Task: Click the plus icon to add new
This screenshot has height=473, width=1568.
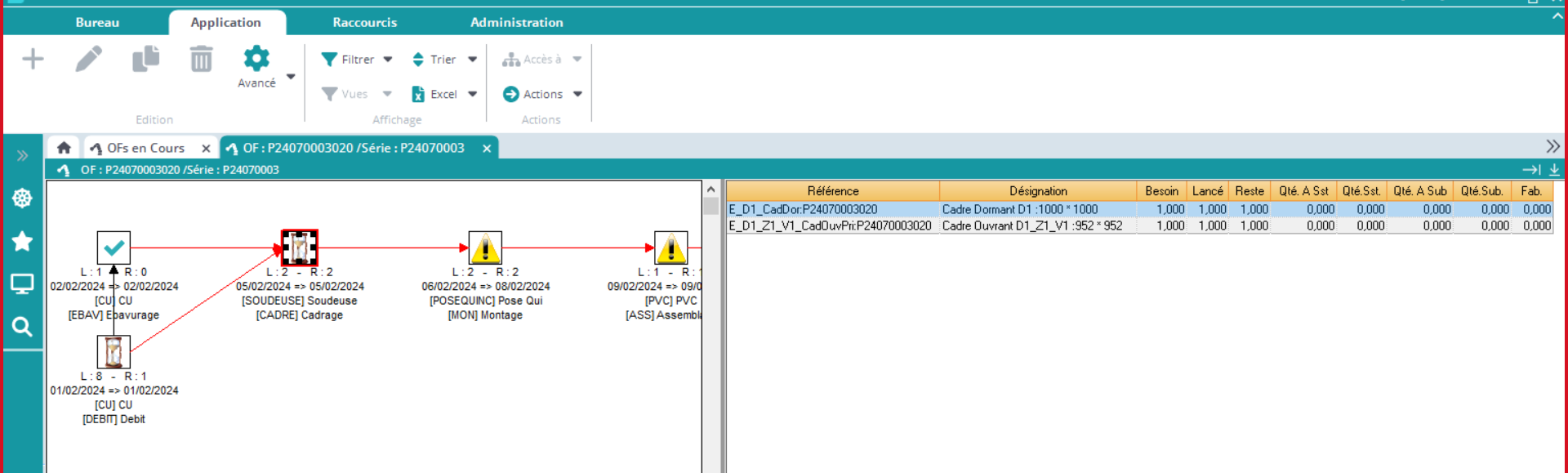Action: pos(33,59)
